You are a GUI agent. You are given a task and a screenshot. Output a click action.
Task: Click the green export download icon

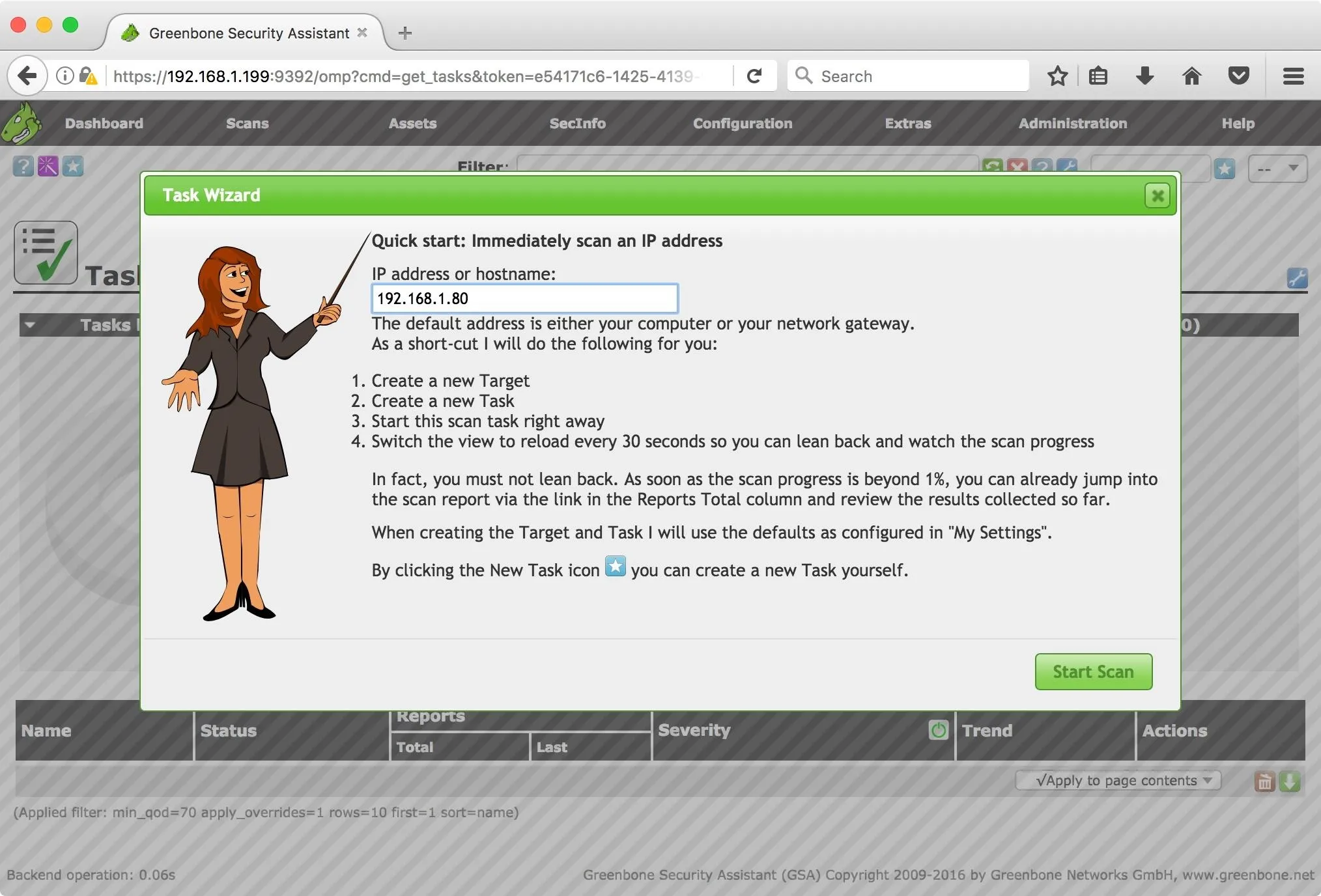point(1290,781)
